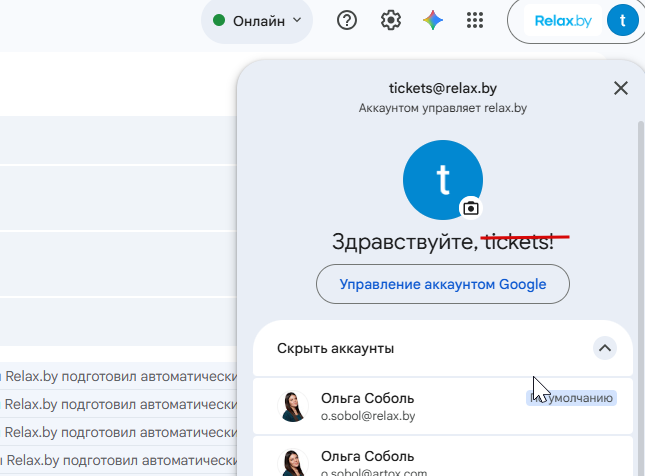
Task: Click the large 't' profile picture
Action: [x=443, y=180]
